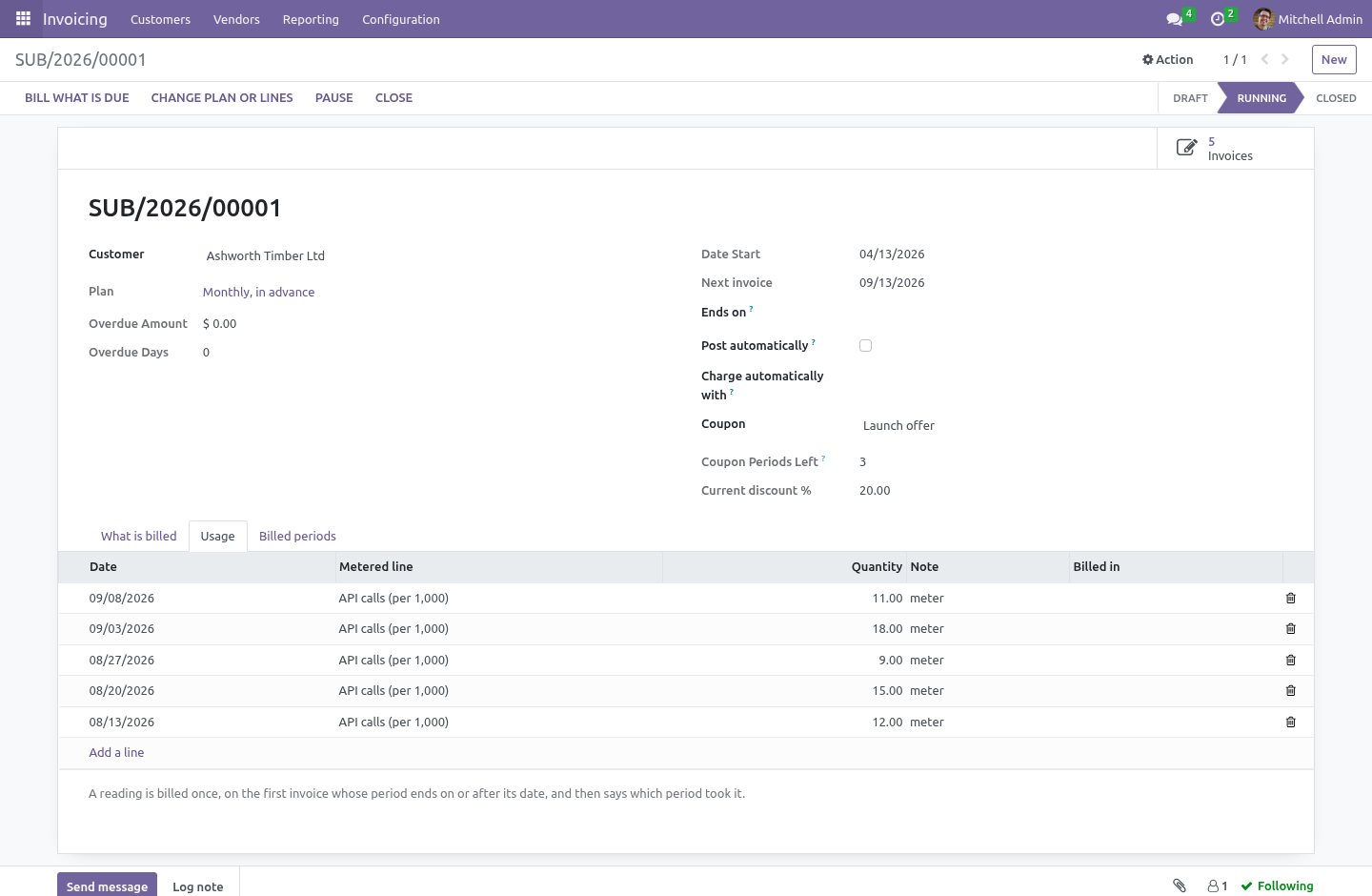Toggle the Post automatically checkbox
Screen dimensions: 1372x896
(865, 346)
